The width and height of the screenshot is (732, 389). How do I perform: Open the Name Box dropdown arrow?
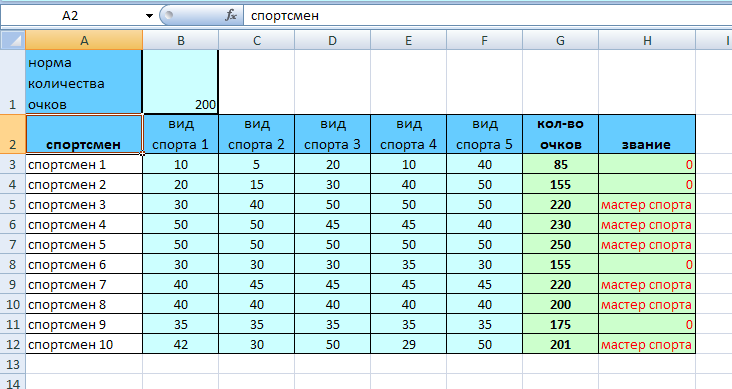click(149, 16)
